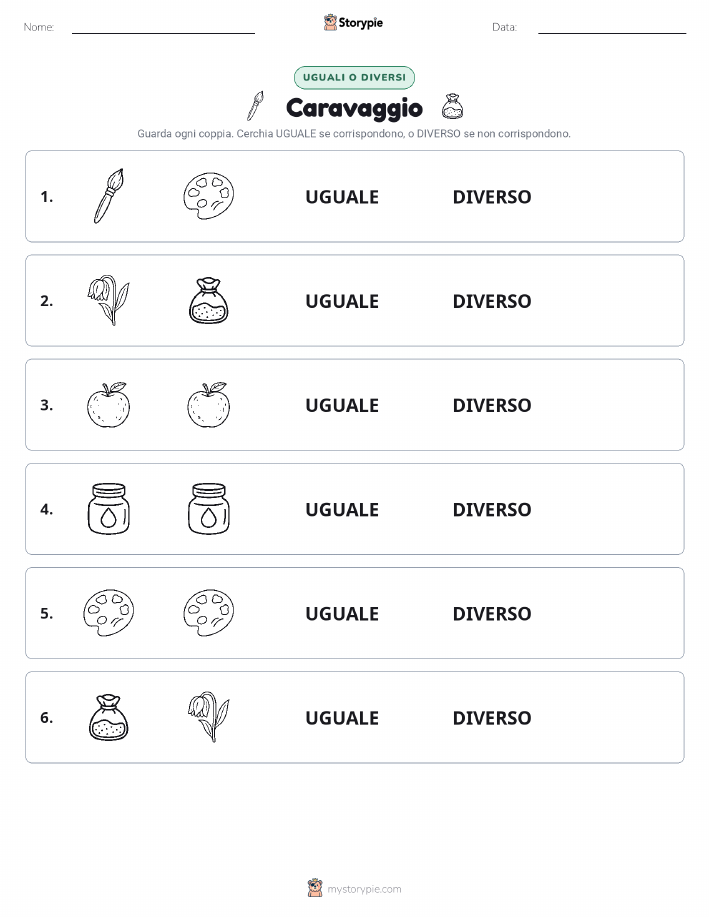
Task: Click the pigment sack icon in row 2
Action: coord(209,301)
